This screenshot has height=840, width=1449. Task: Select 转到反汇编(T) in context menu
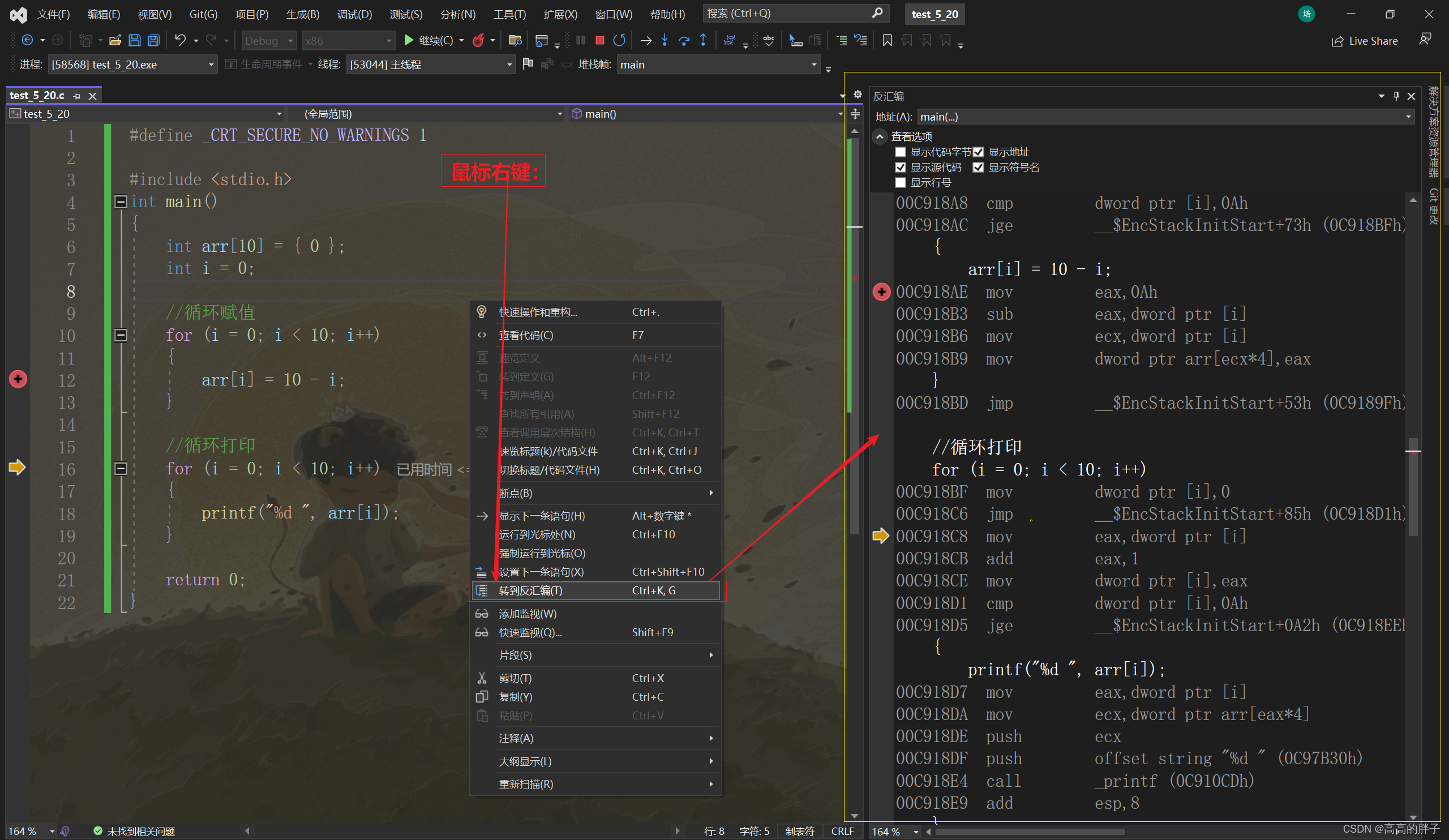(x=595, y=591)
